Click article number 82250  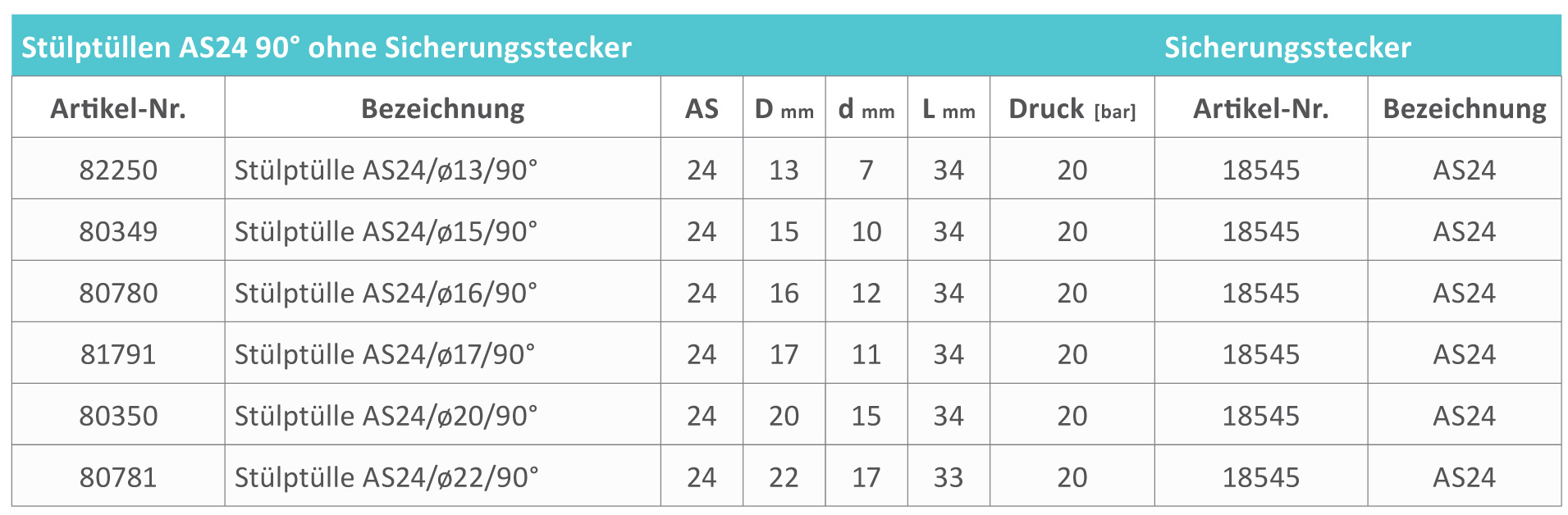coord(118,170)
